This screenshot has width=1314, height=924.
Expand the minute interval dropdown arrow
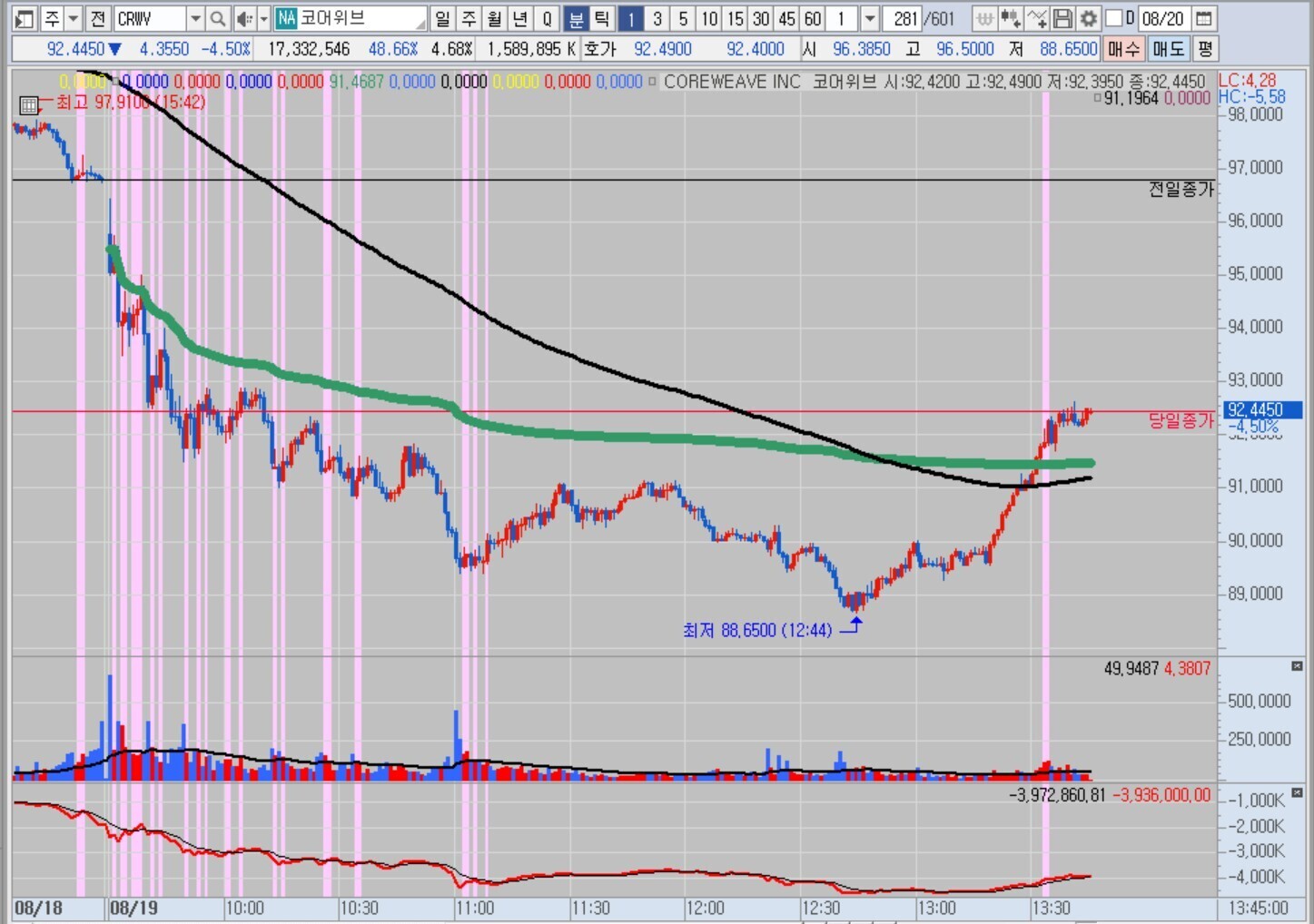[869, 18]
